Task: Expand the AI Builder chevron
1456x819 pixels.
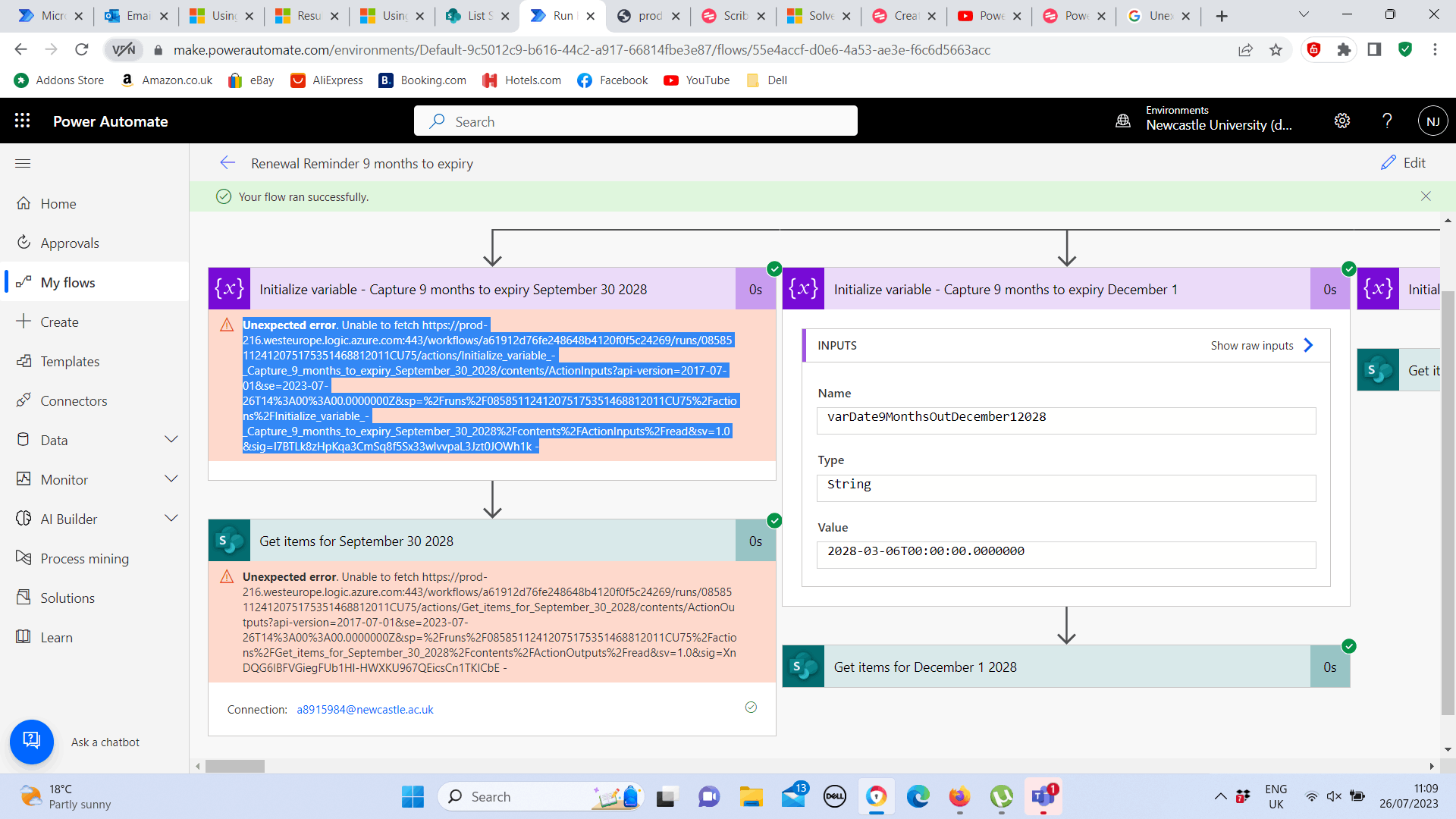Action: (171, 519)
